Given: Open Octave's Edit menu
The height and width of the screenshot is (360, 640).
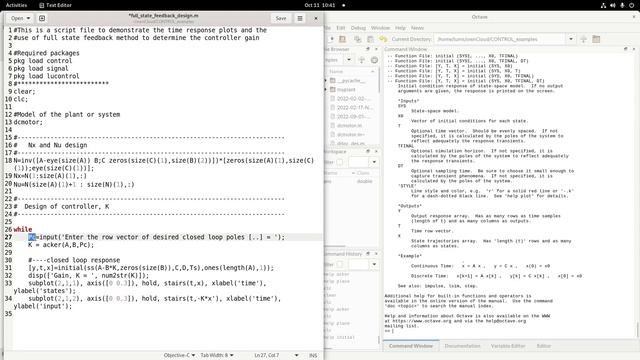Looking at the screenshot, I should (341, 28).
